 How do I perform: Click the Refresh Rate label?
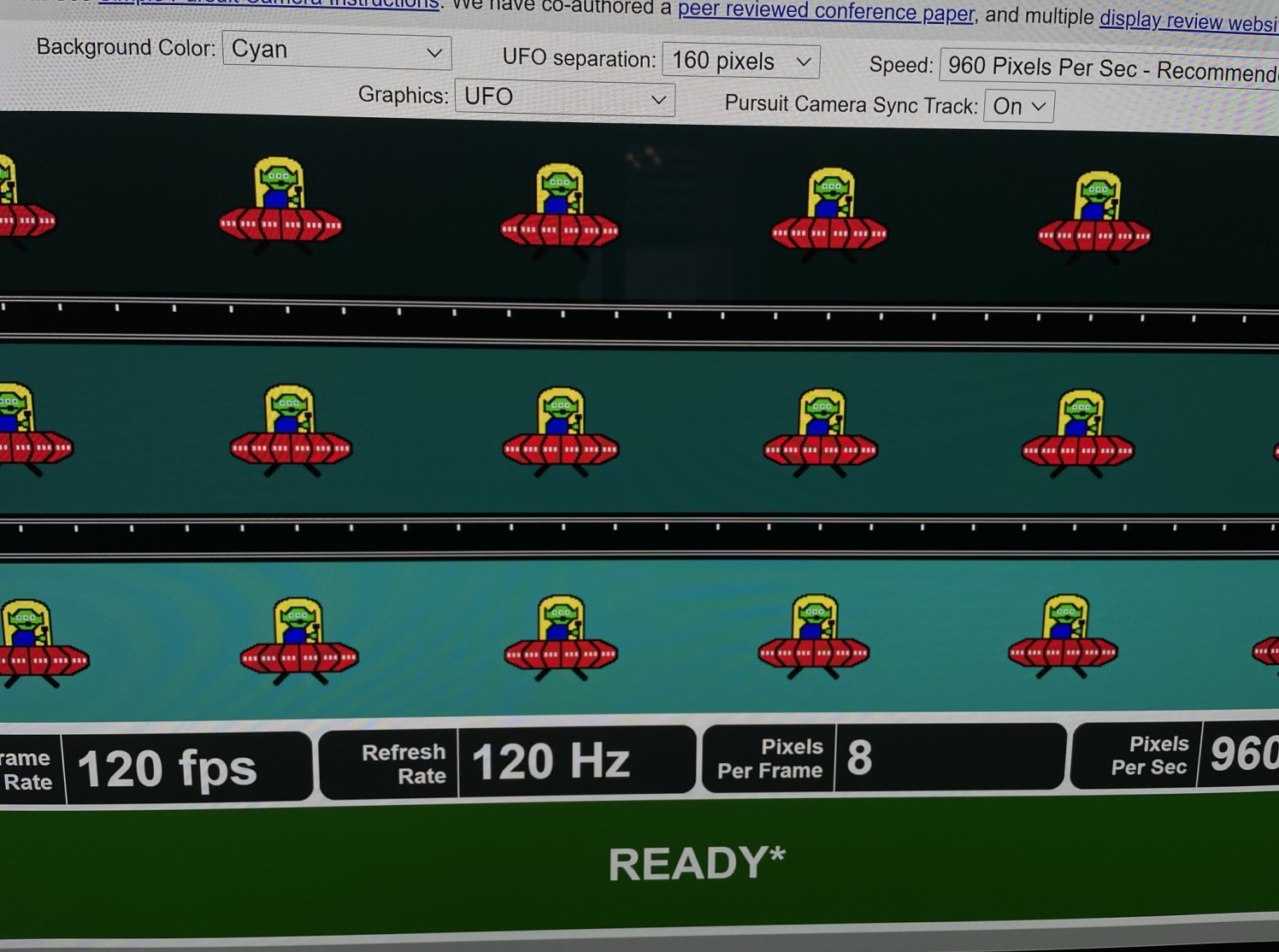(404, 763)
